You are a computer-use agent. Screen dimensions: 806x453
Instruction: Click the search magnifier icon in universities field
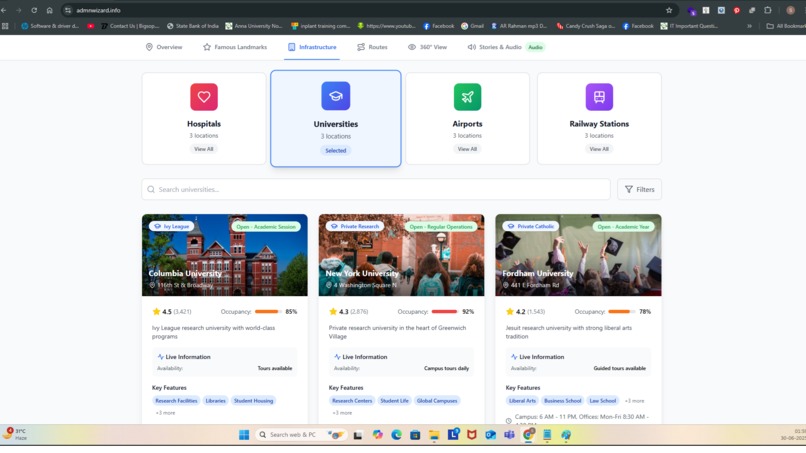click(151, 189)
